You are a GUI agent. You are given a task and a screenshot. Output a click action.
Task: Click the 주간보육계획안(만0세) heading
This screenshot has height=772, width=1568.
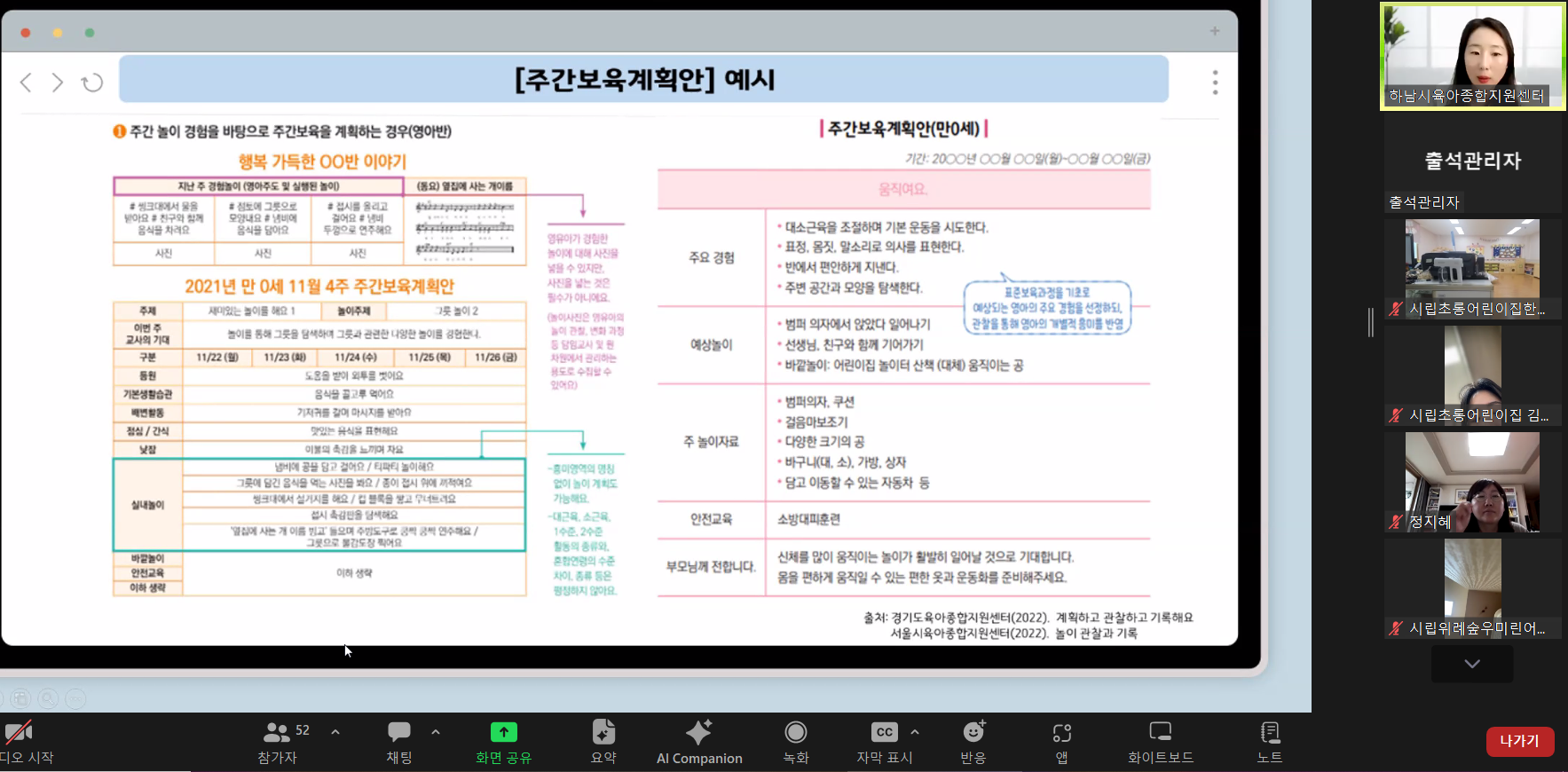click(903, 129)
